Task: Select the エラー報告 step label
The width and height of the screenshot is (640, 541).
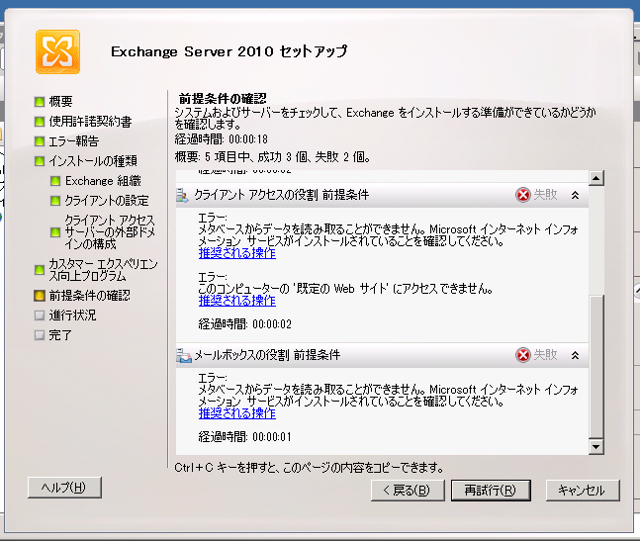Action: pos(74,141)
